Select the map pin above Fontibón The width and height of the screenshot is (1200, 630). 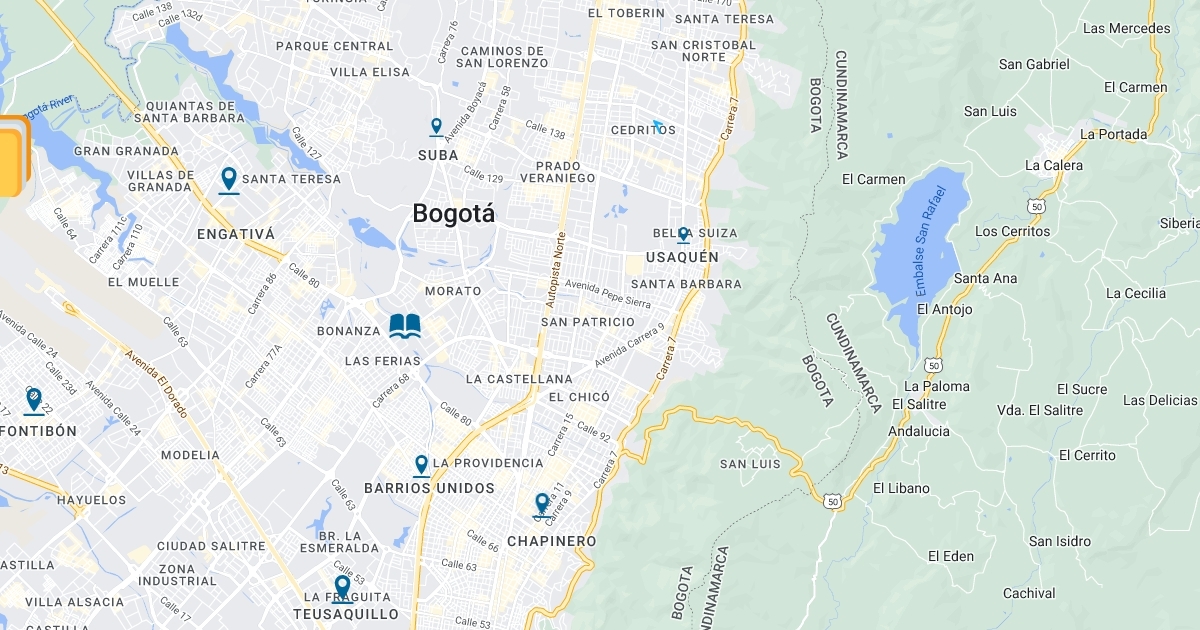click(x=33, y=401)
